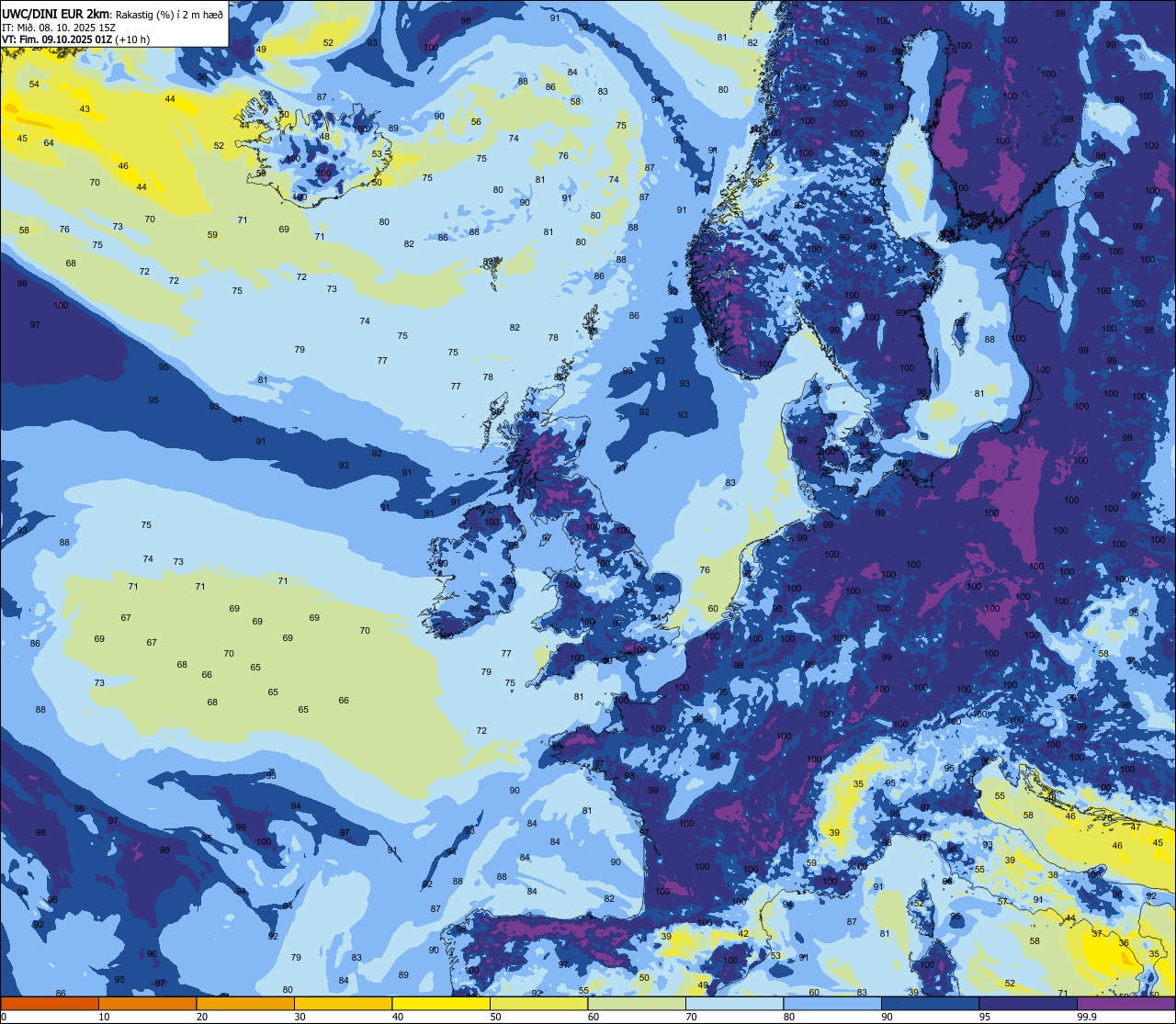
Task: Click the "Rakastig (%) í 2 m hæð" label
Action: tap(169, 14)
